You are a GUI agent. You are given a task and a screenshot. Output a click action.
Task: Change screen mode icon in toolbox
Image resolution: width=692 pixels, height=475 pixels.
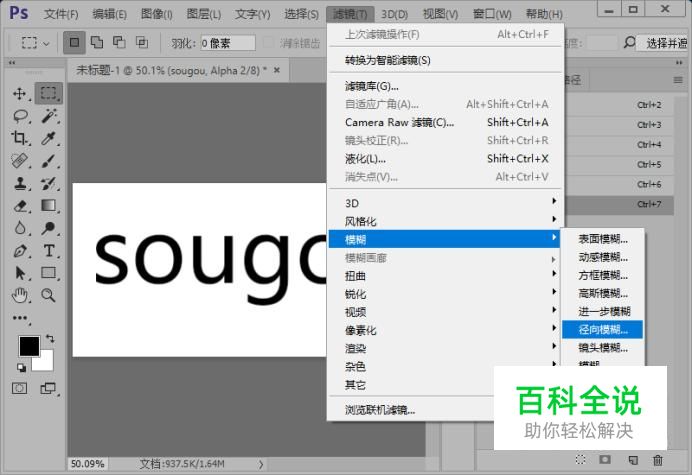pyautogui.click(x=48, y=388)
